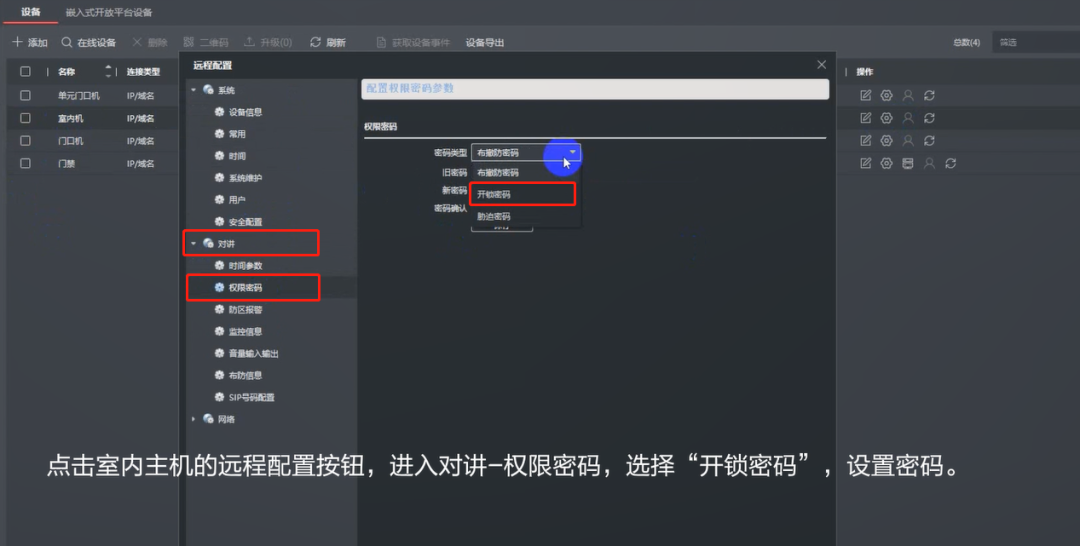Open the 密码类型 dropdown arrow
1080x546 pixels.
pos(572,153)
